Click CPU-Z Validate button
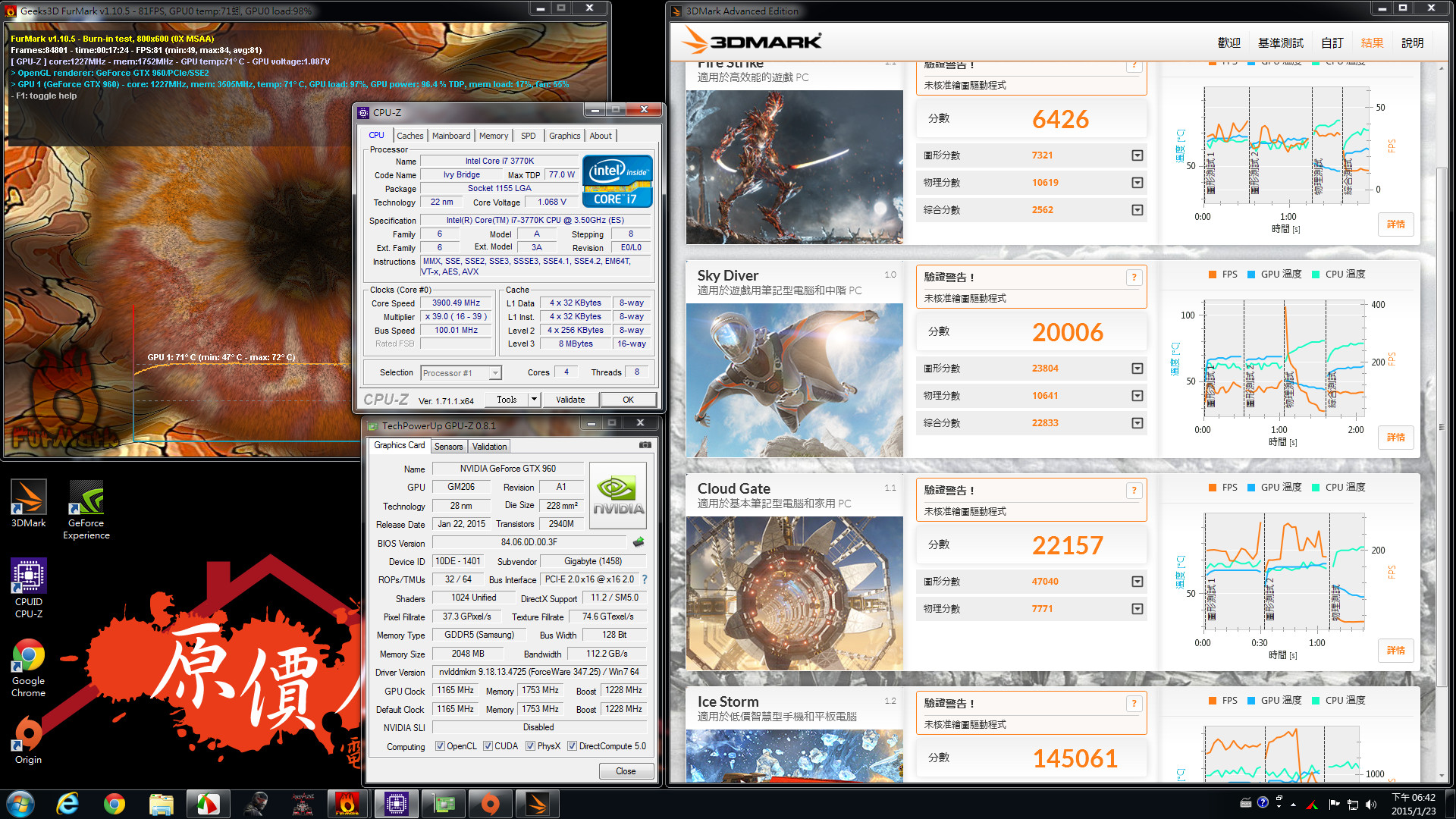Screen dimensions: 1456x819 pos(570,400)
